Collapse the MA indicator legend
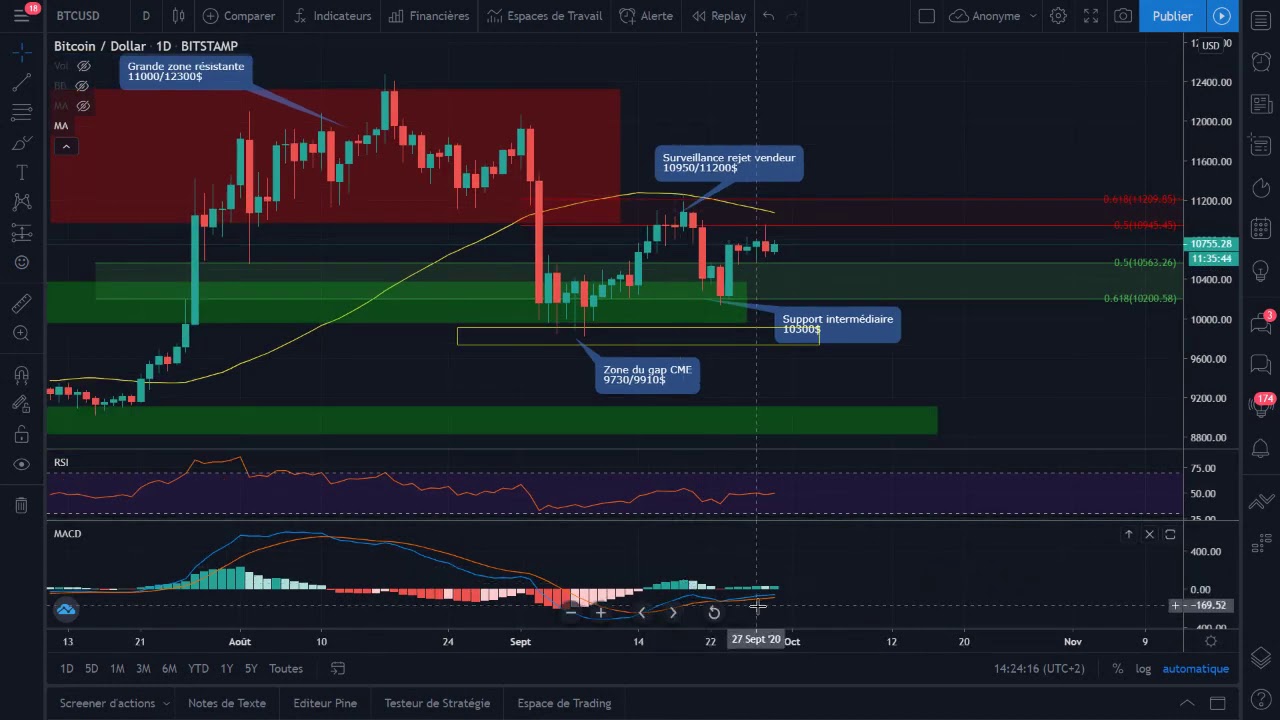Screen dimensions: 1280x720 click(66, 146)
